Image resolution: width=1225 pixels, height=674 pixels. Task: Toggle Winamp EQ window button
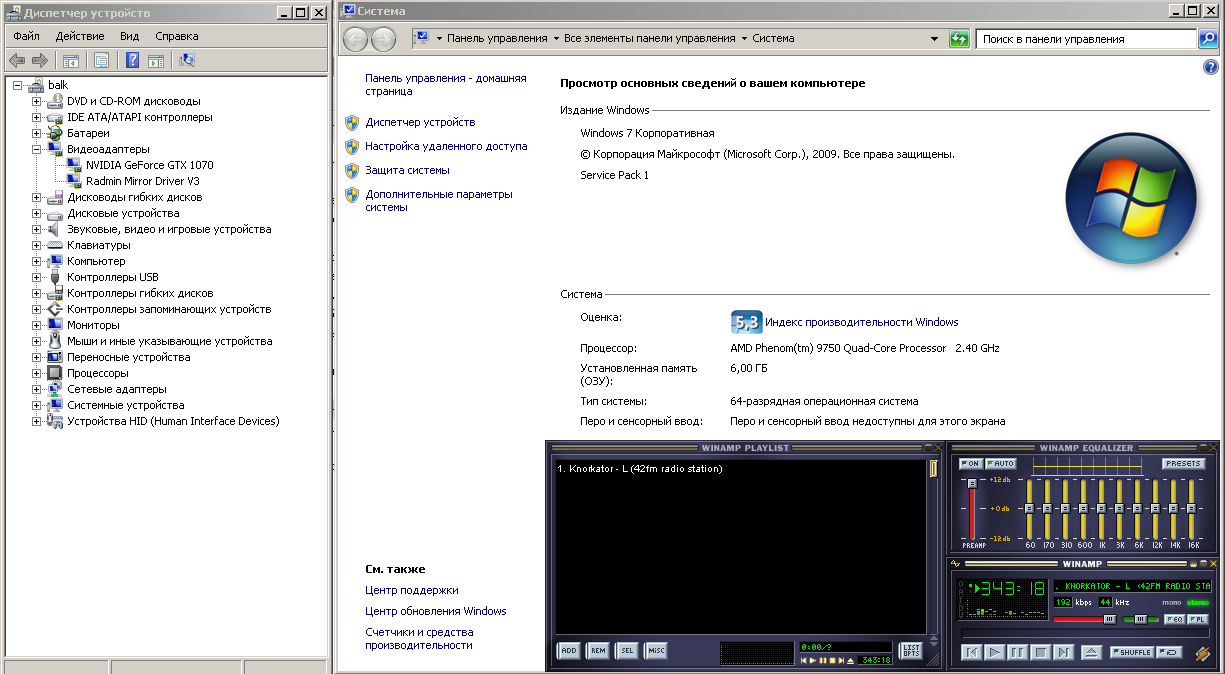point(1174,619)
